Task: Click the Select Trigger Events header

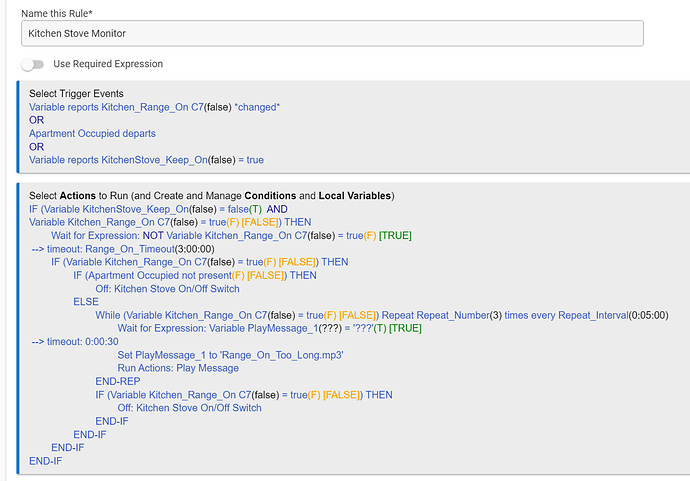Action: tap(76, 93)
